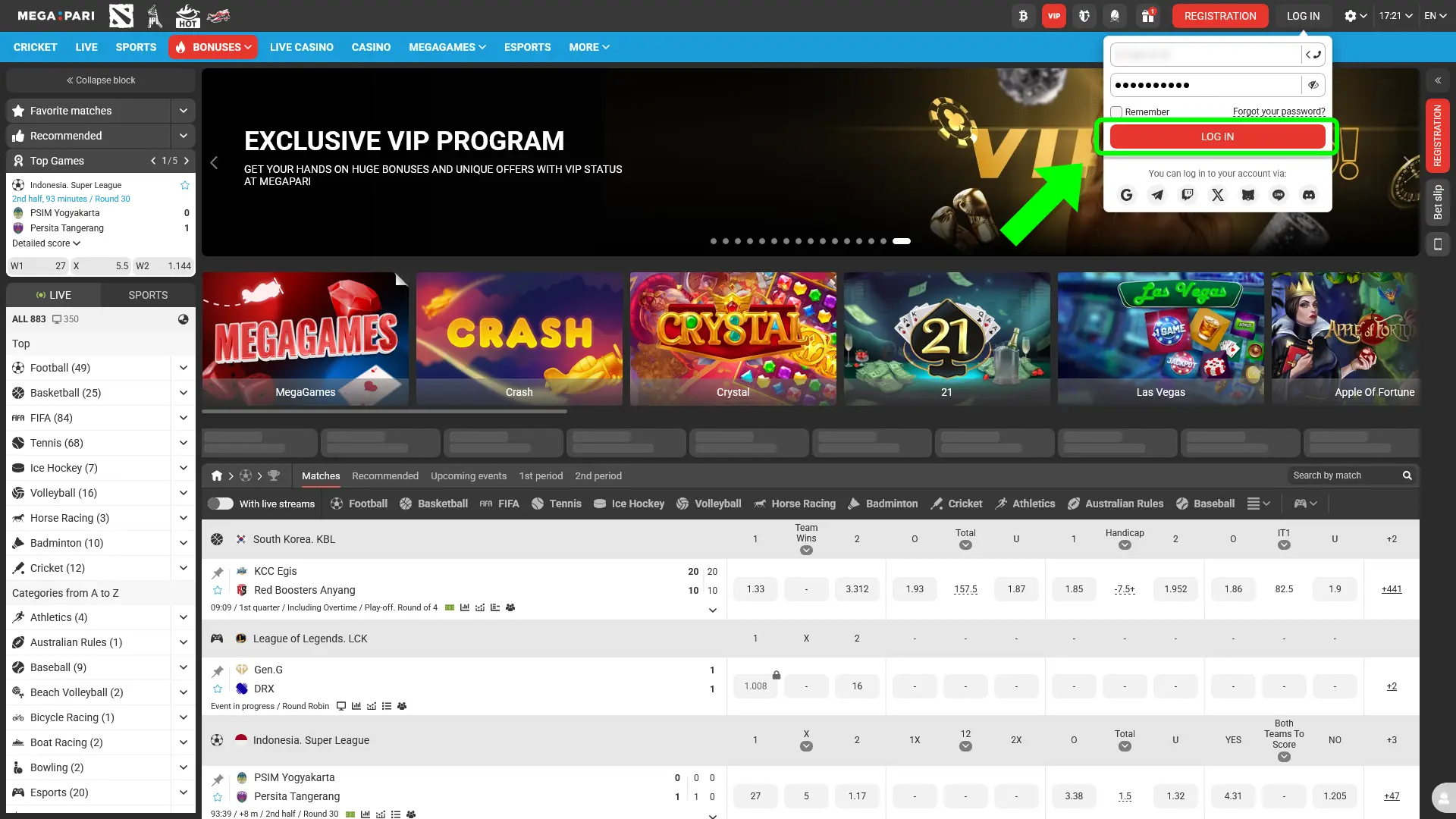The height and width of the screenshot is (819, 1456).
Task: Go to LIVE CASINO in main menu
Action: (x=302, y=47)
